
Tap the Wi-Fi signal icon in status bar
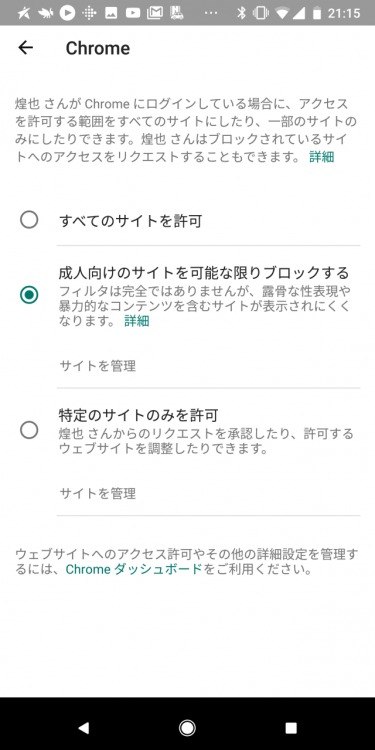(282, 13)
